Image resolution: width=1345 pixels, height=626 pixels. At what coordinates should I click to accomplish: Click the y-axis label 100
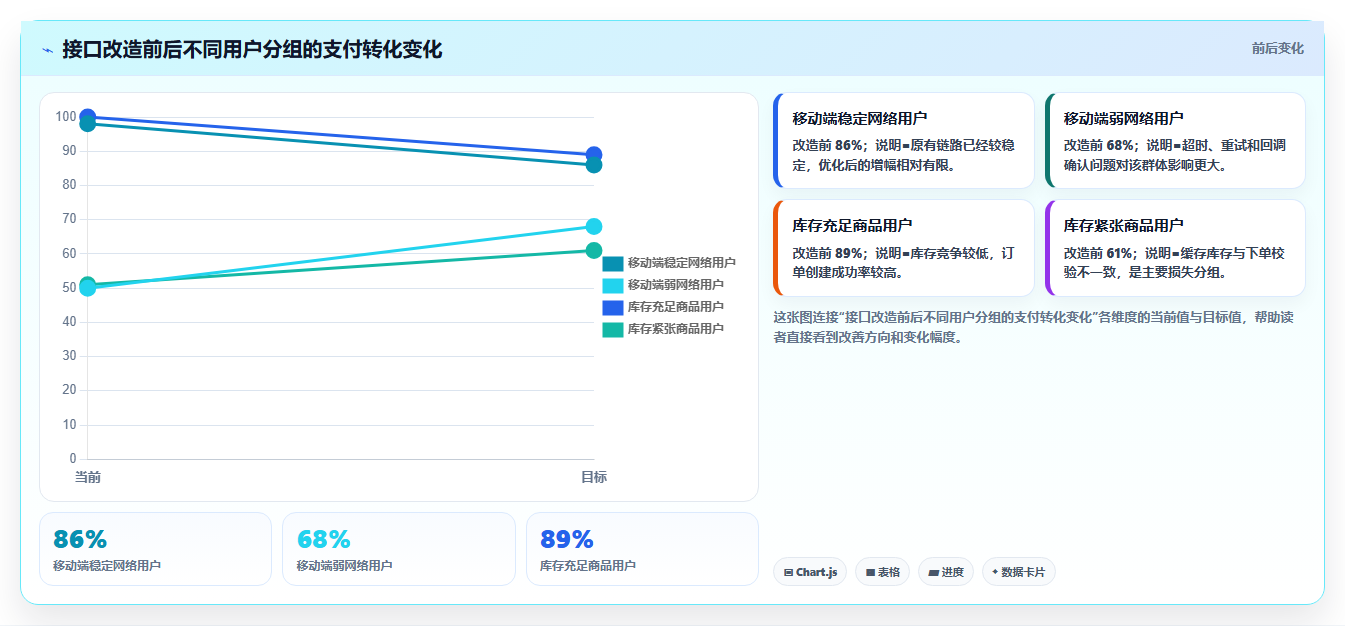click(x=66, y=117)
